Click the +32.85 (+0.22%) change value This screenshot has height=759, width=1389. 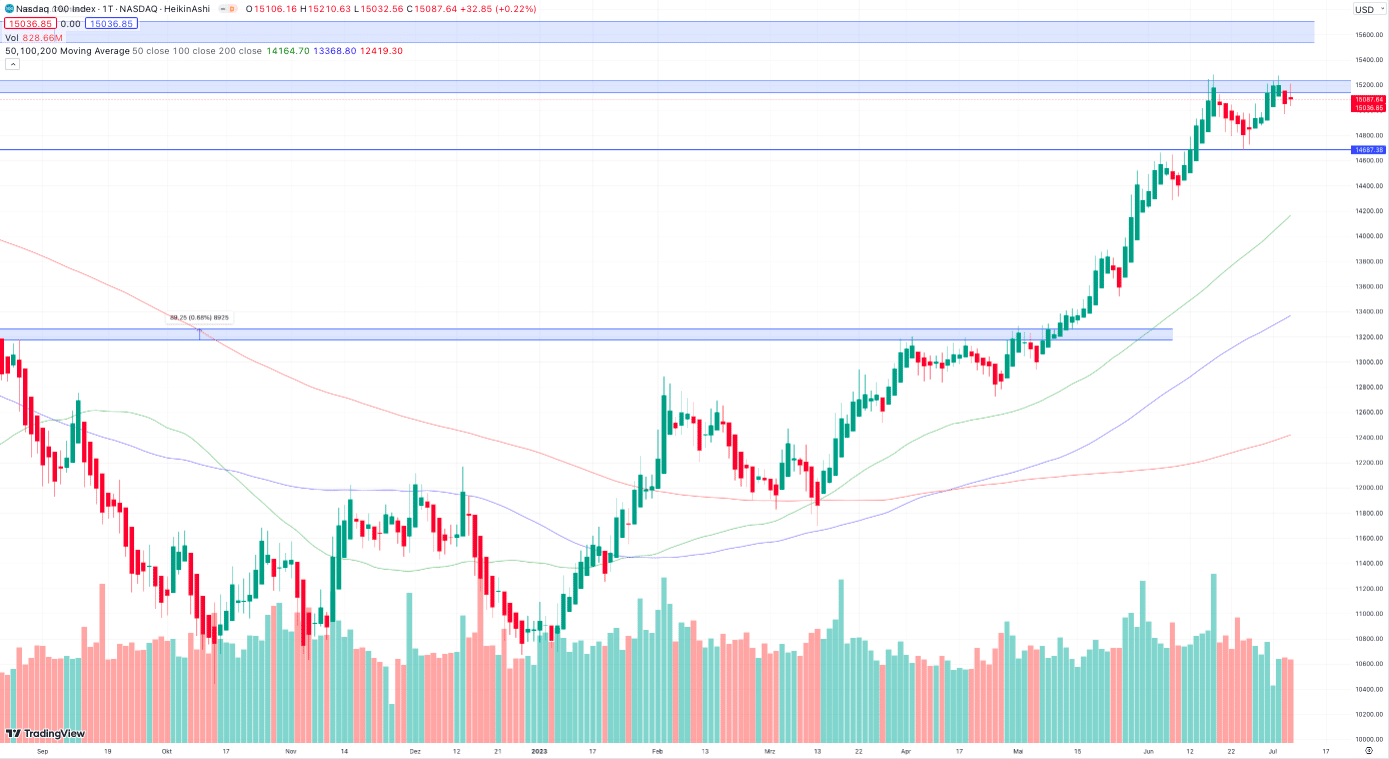[496, 9]
